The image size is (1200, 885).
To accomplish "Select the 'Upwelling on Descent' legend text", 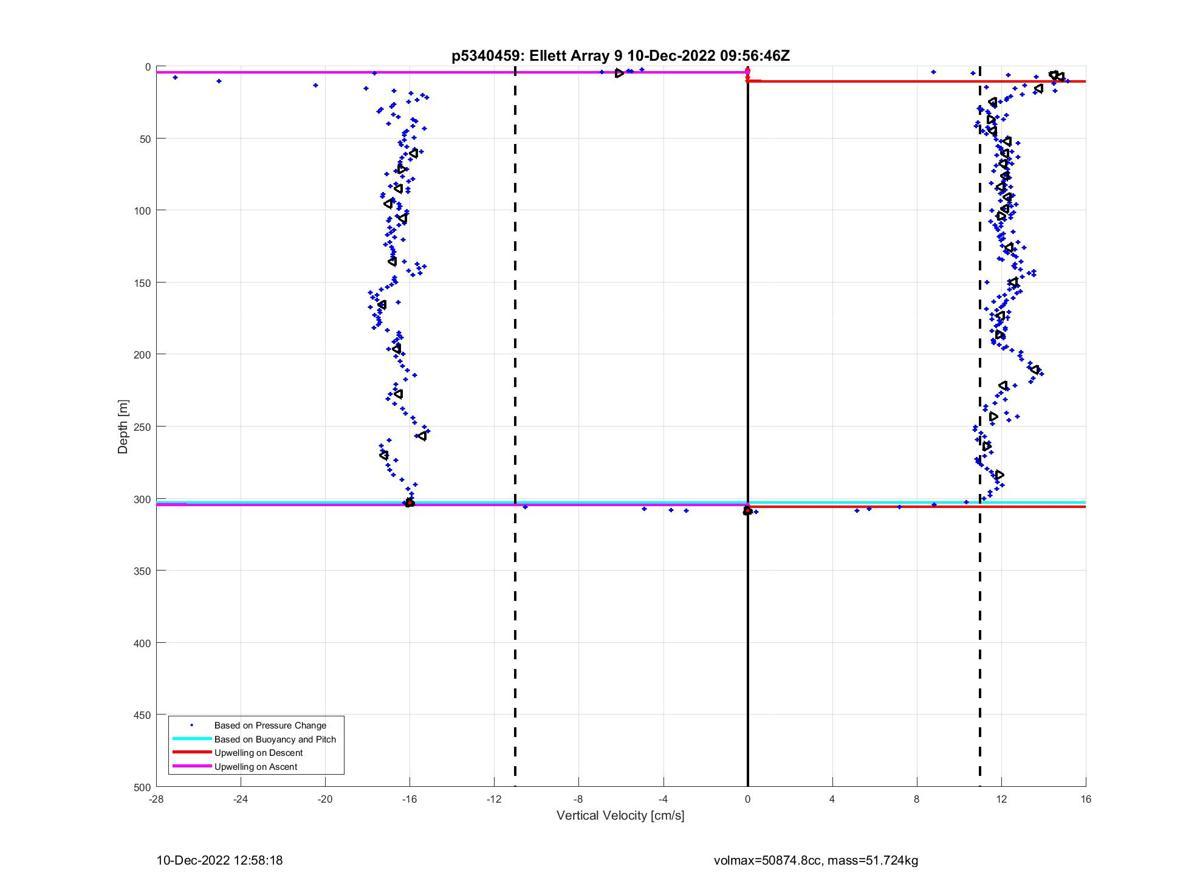I will 258,753.
